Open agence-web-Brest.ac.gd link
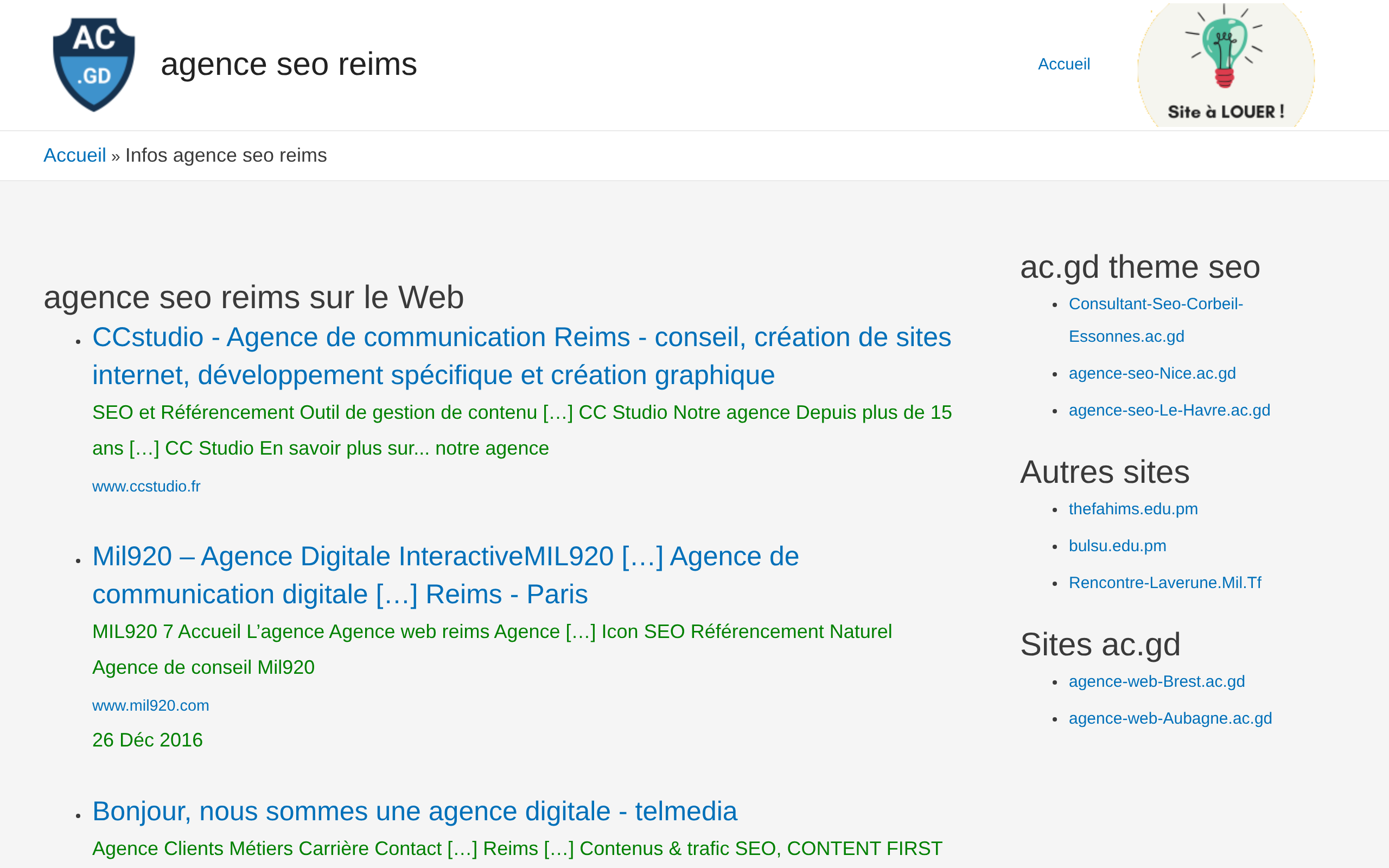This screenshot has height=868, width=1389. coord(1157,681)
